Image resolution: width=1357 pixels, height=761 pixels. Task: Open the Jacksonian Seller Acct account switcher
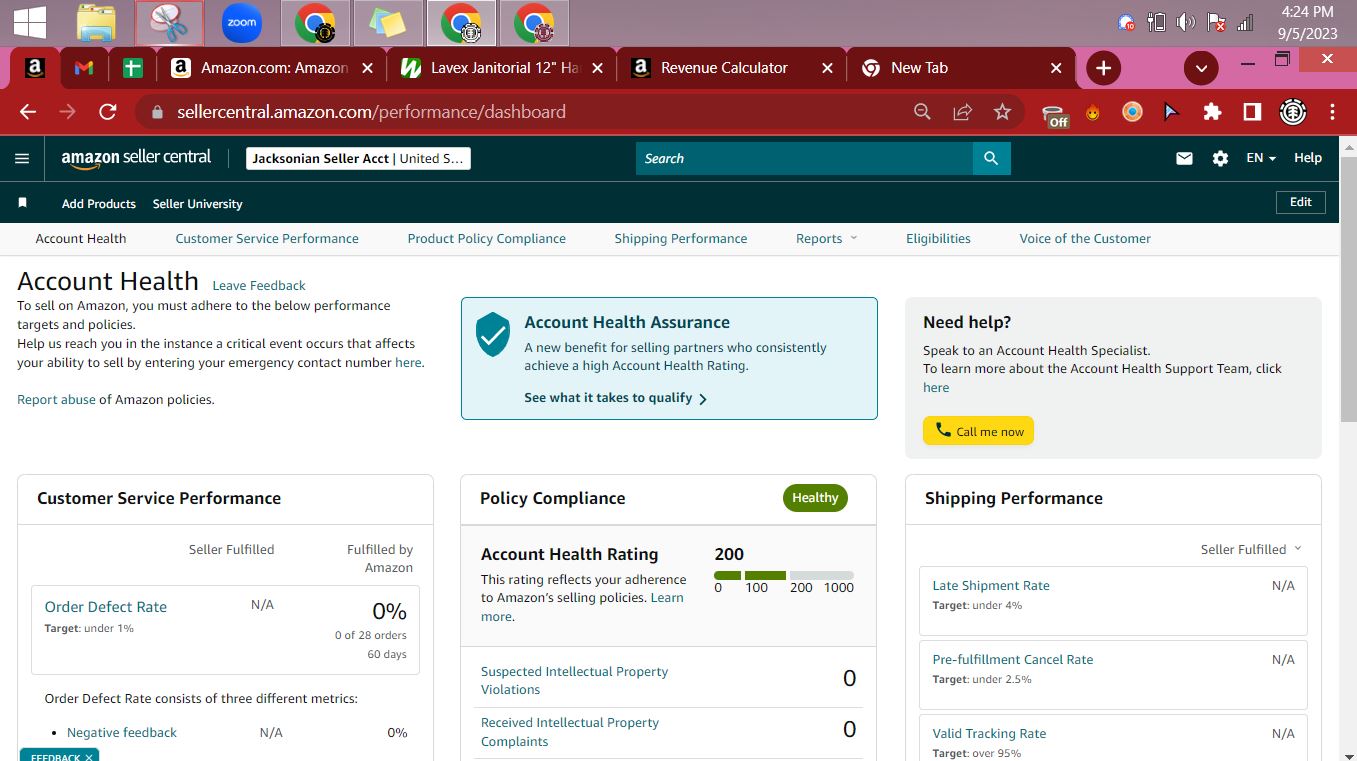click(x=358, y=158)
